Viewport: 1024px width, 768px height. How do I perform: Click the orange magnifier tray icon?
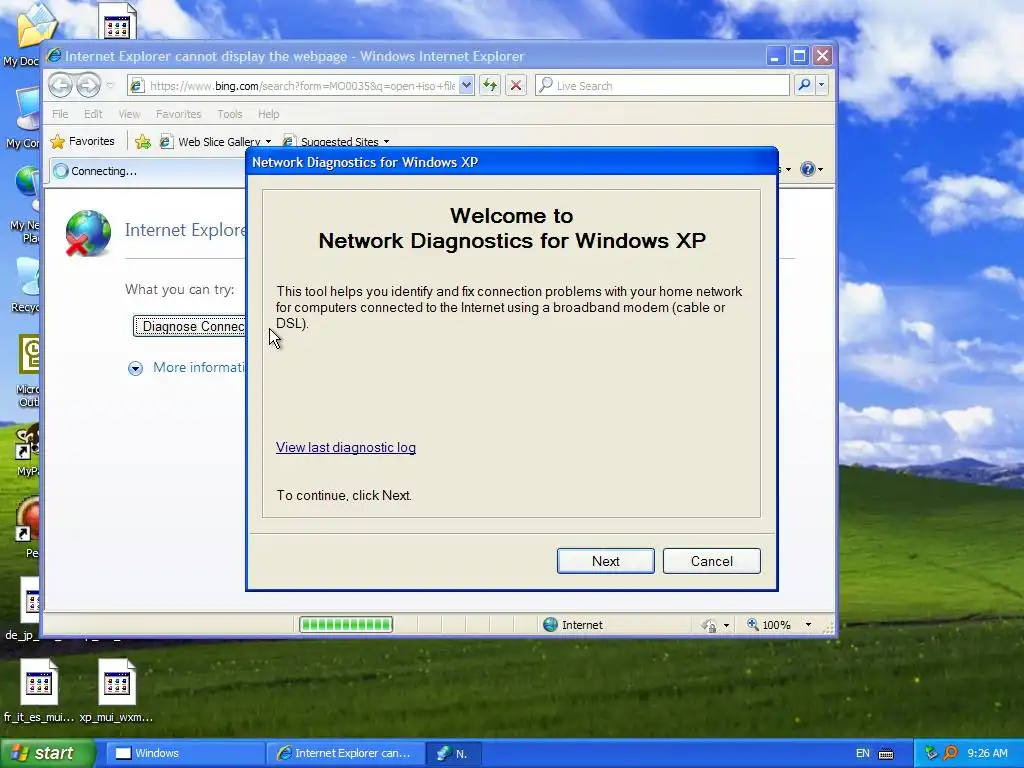pos(950,753)
